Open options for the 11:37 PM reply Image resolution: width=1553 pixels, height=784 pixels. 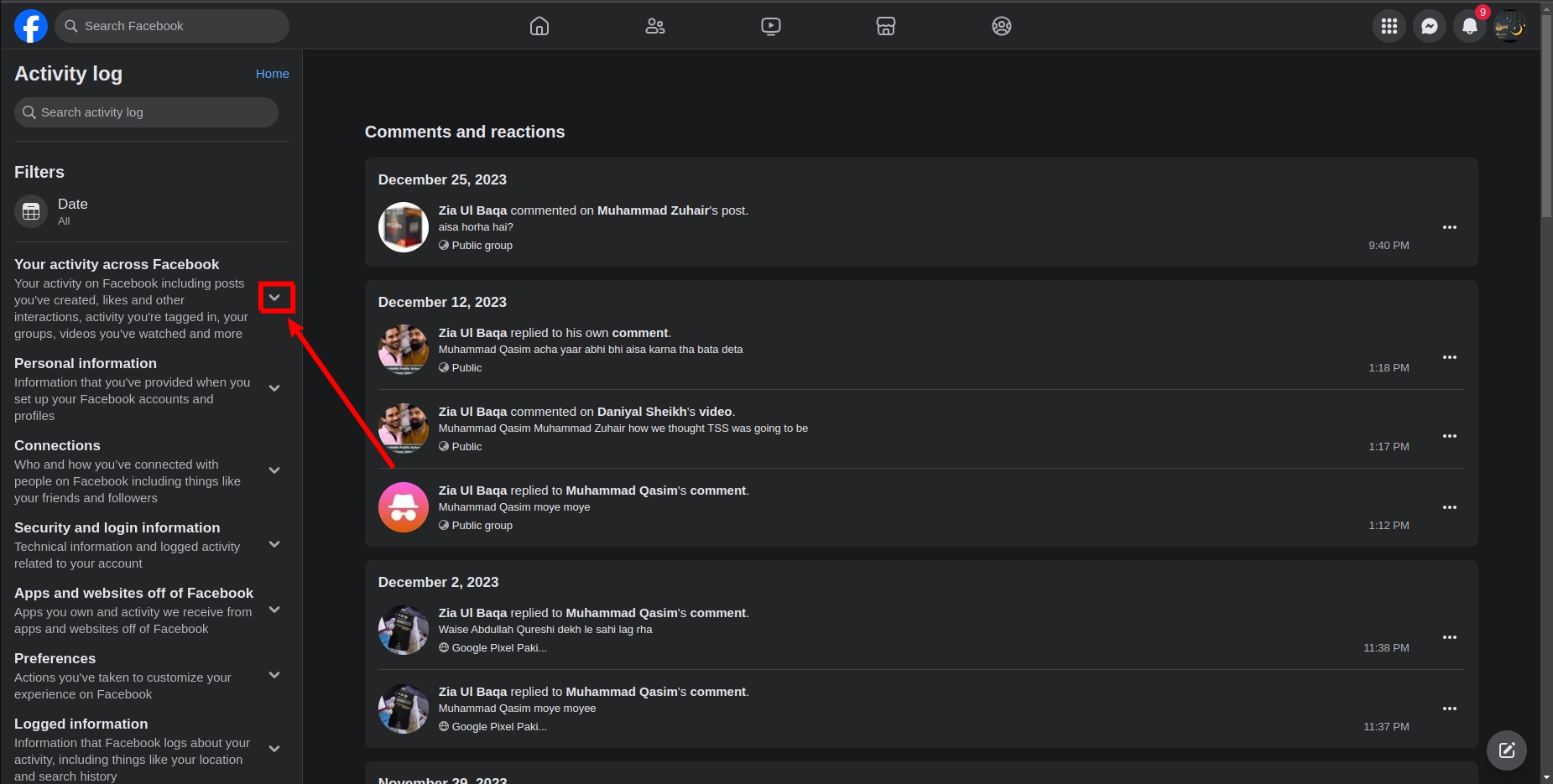[x=1450, y=709]
